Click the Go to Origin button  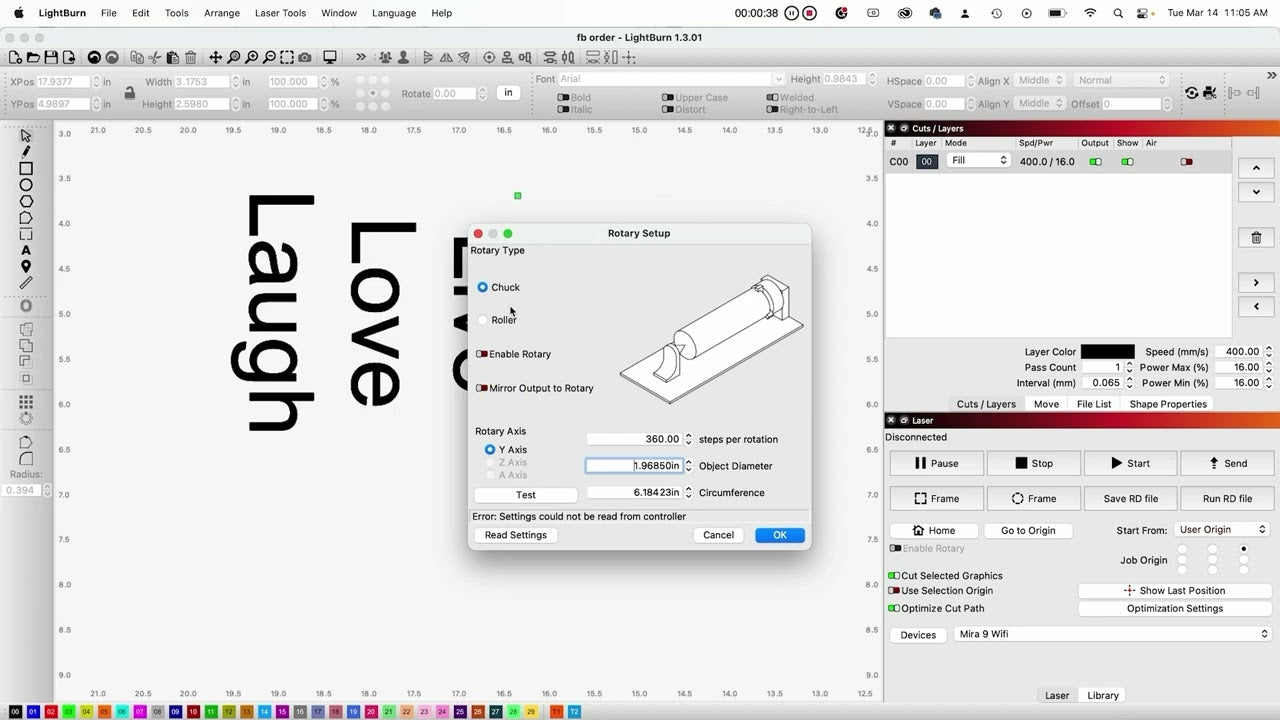(1028, 531)
